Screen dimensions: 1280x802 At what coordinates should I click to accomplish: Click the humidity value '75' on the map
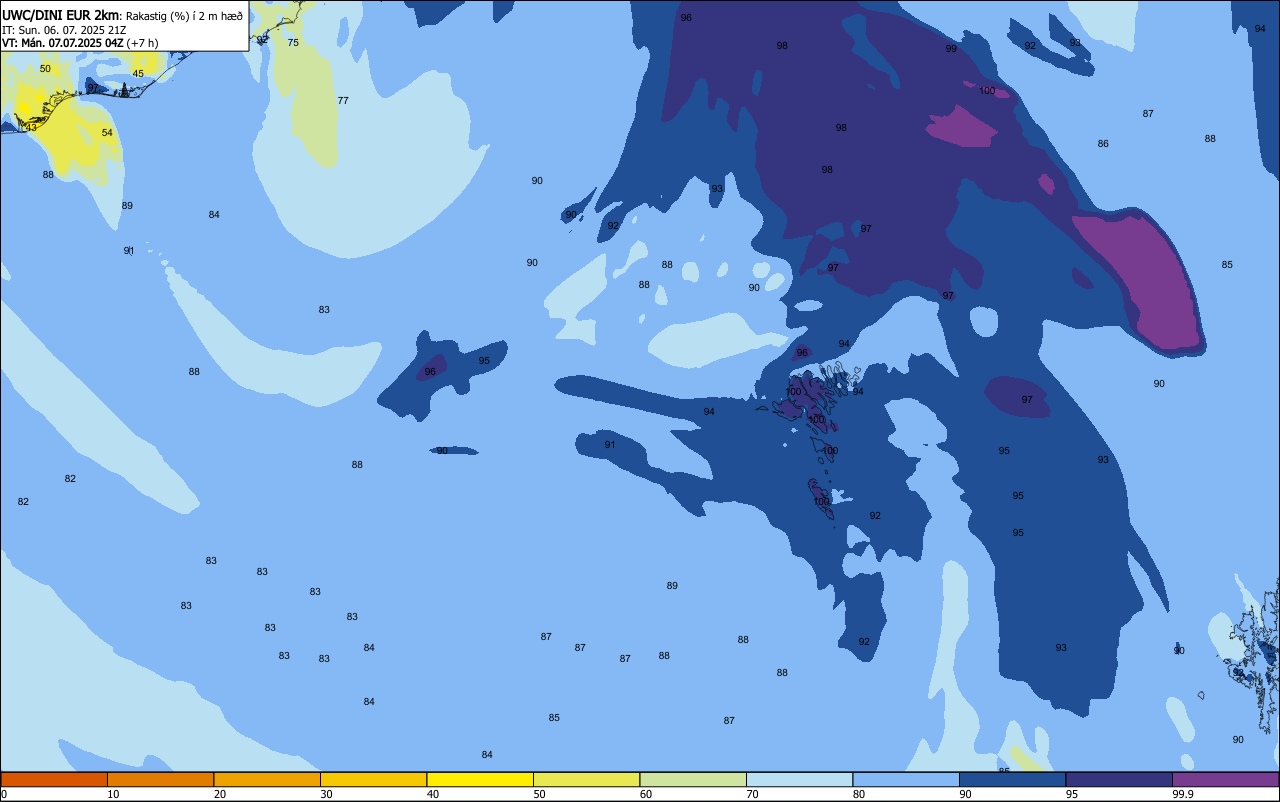[293, 43]
